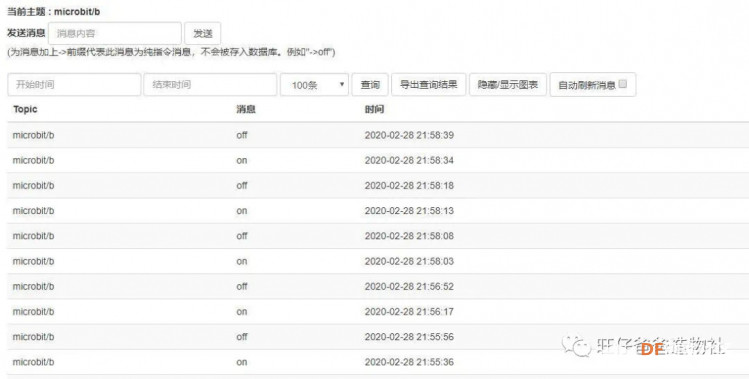
Task: Click the 消息 column header
Action: point(246,109)
